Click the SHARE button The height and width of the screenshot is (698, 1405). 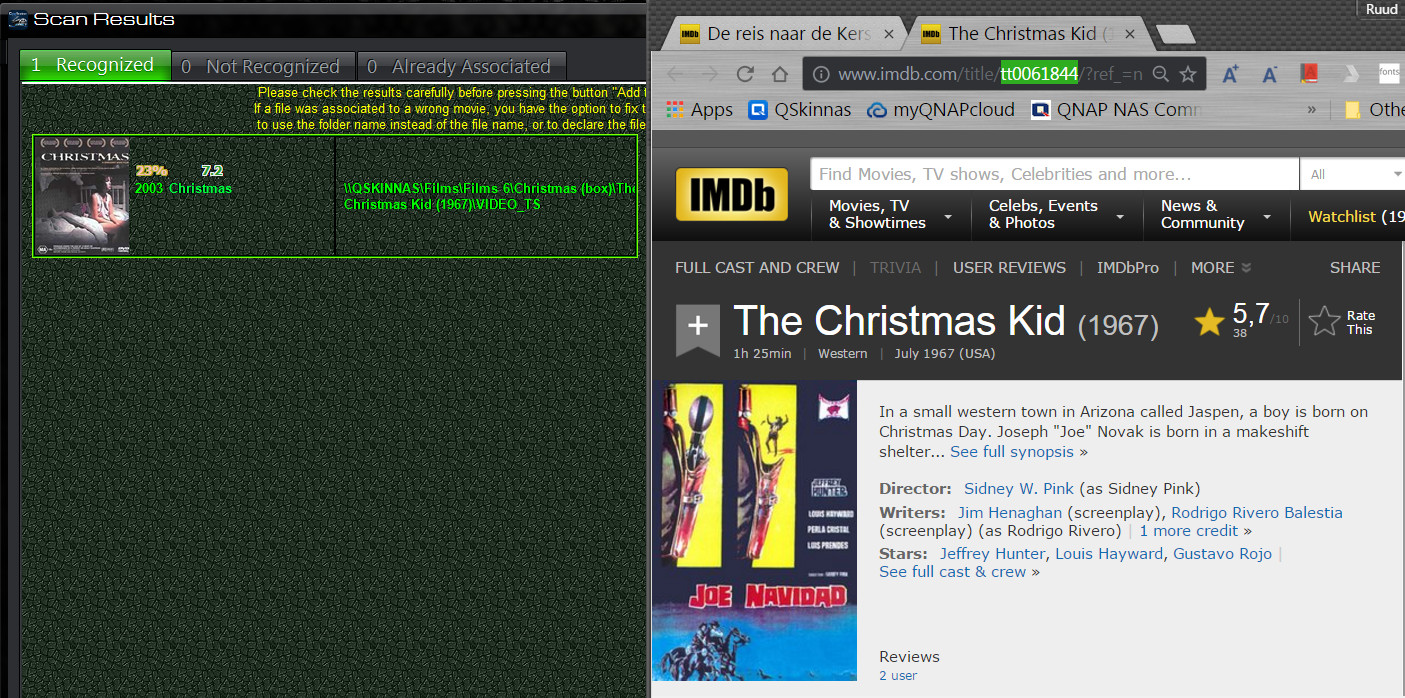1355,267
